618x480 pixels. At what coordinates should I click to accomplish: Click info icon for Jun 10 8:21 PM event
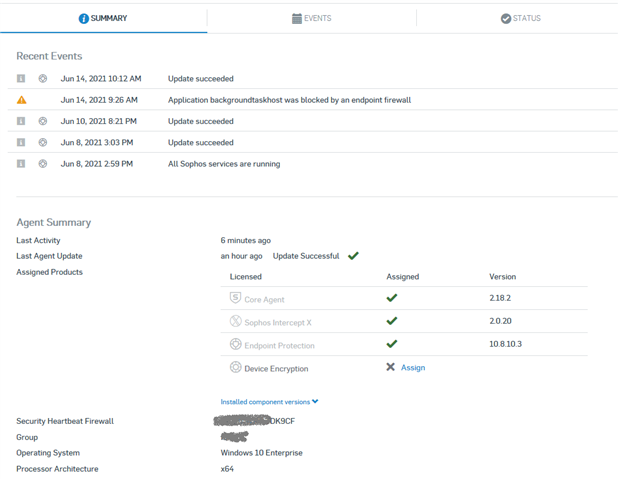tap(21, 121)
